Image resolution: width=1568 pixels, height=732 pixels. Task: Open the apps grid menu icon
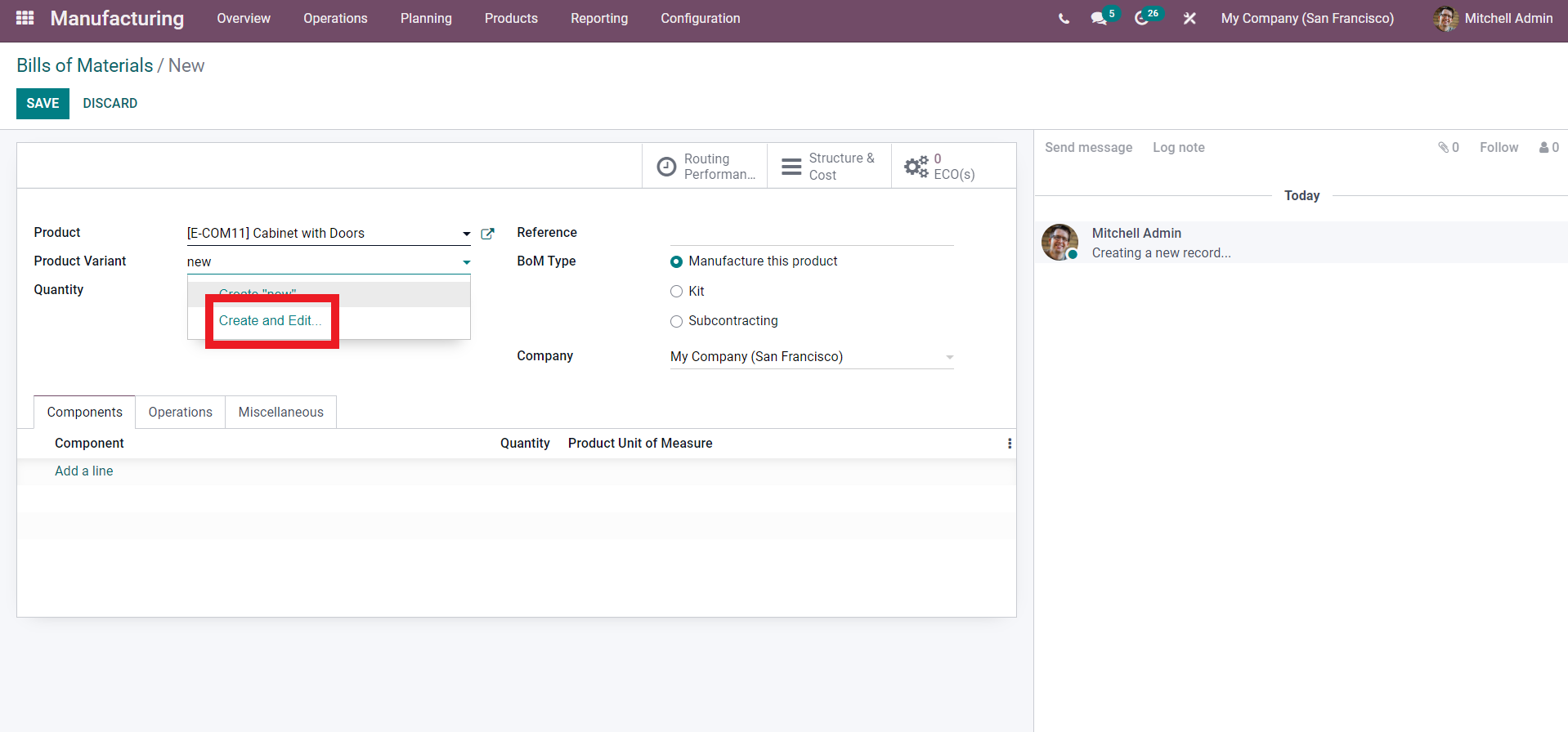(25, 18)
